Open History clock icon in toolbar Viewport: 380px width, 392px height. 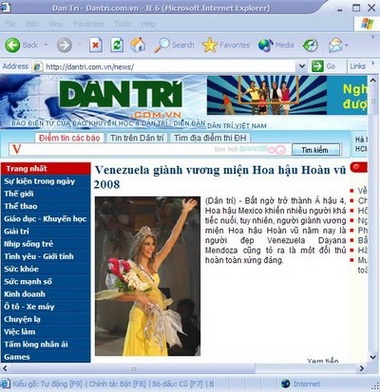coord(310,45)
